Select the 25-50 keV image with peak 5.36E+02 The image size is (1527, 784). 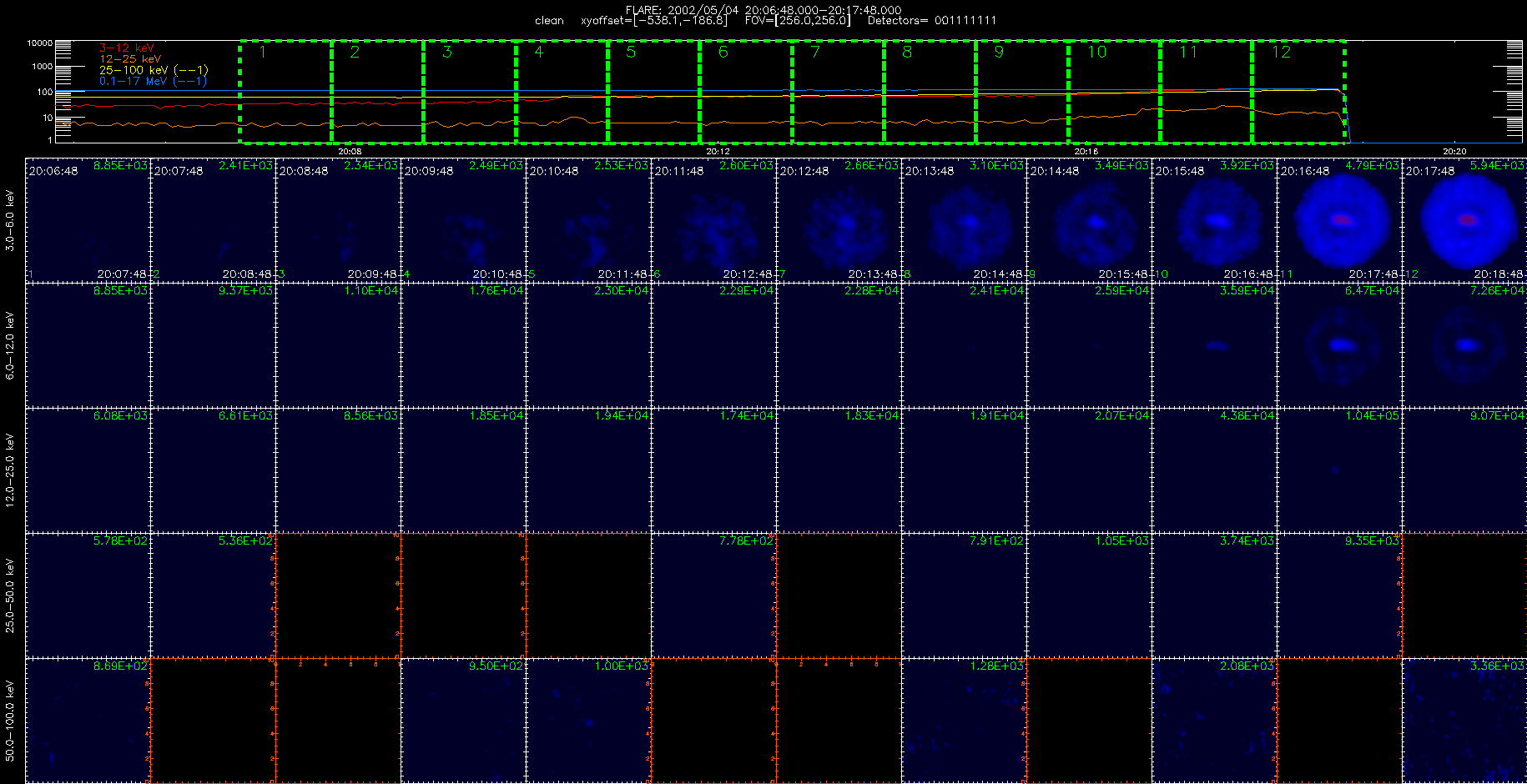tap(214, 596)
